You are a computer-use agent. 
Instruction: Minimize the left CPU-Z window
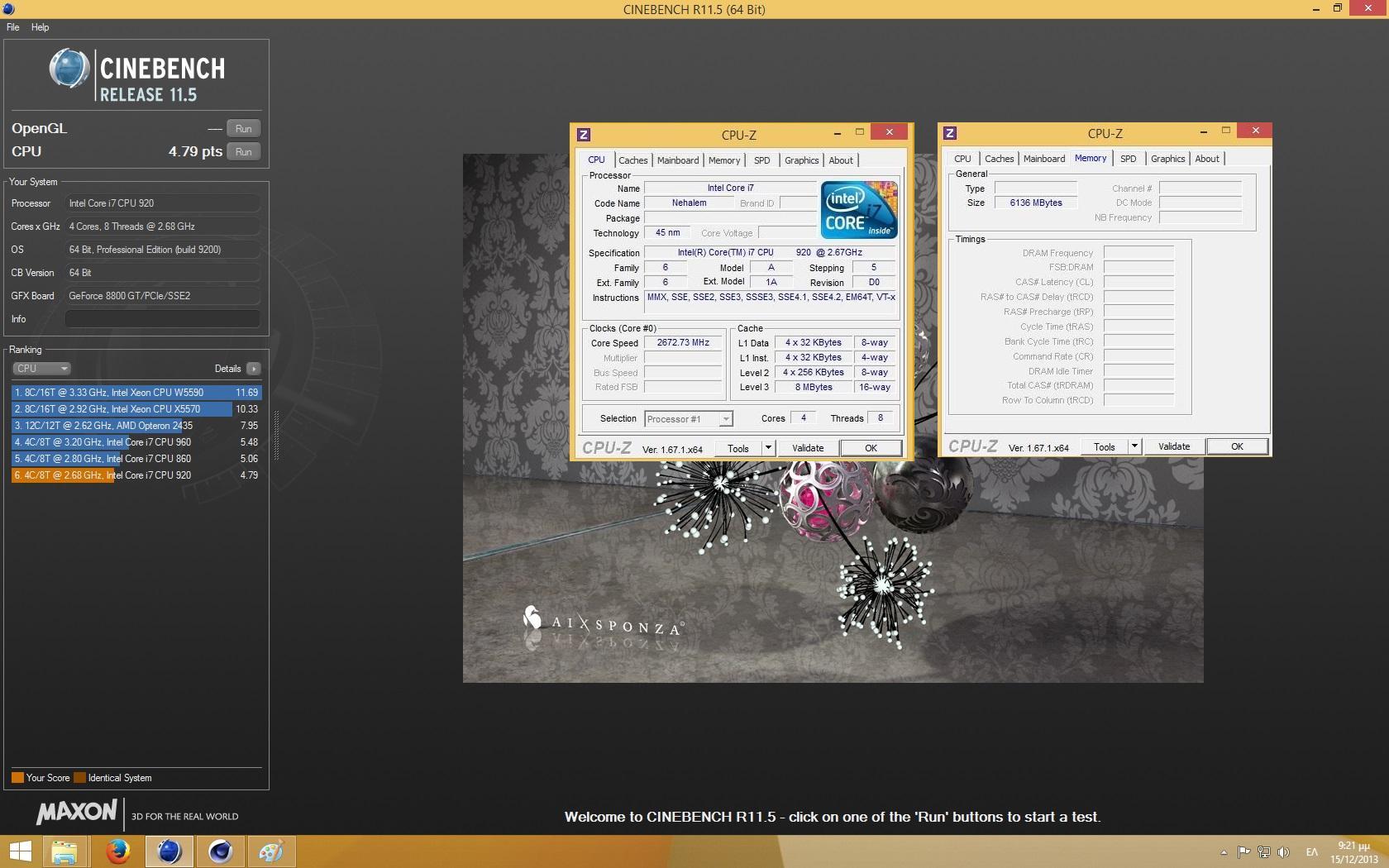pos(838,132)
